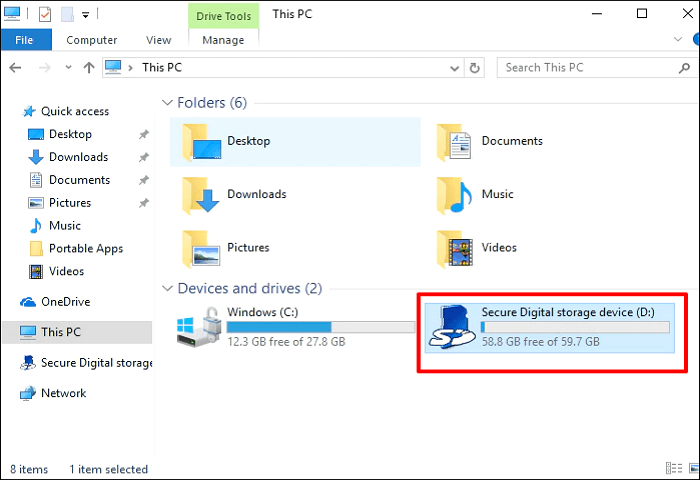Collapse the Devices and drives group

pos(167,289)
